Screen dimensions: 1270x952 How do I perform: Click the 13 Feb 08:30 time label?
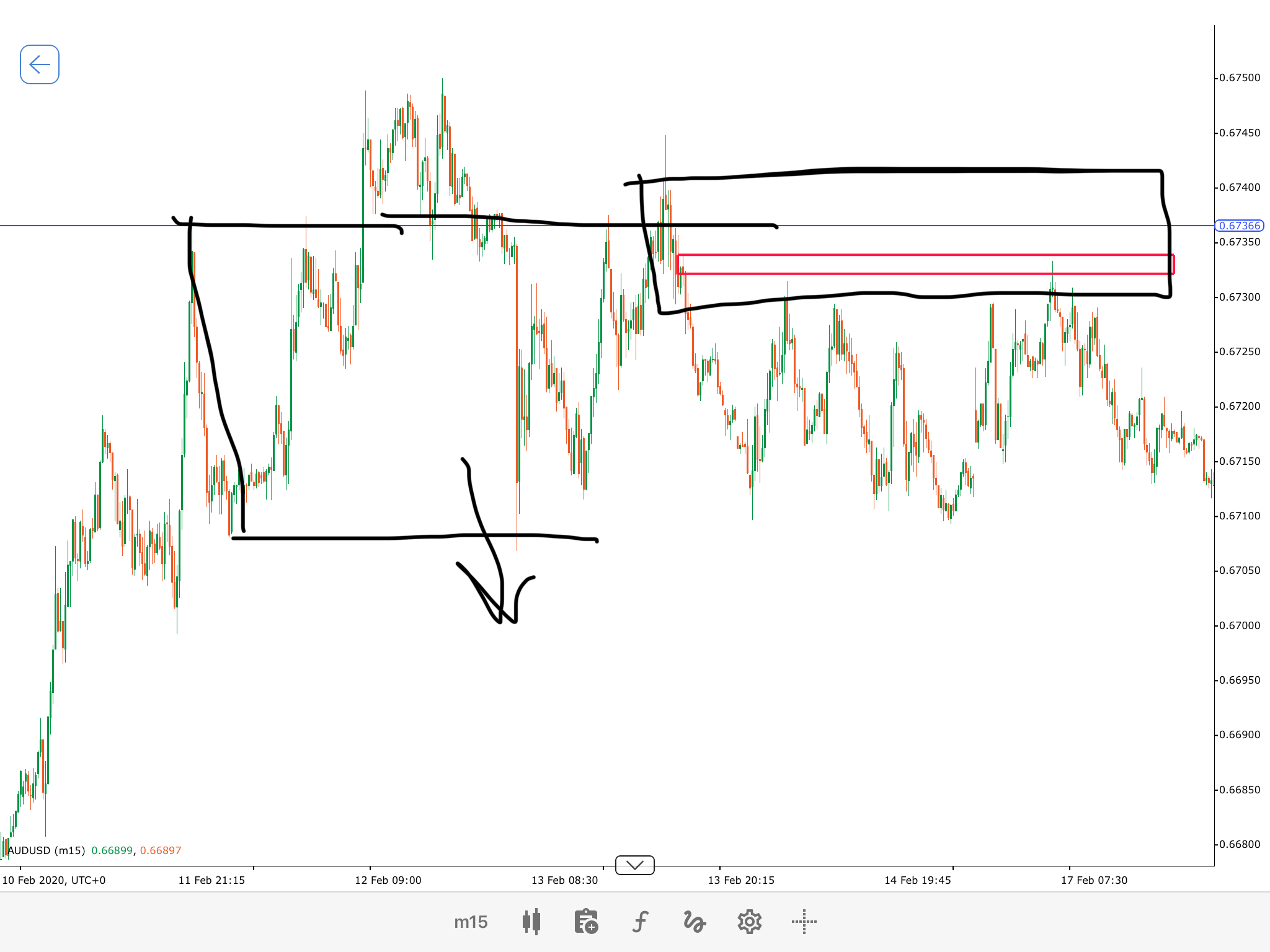tap(565, 880)
